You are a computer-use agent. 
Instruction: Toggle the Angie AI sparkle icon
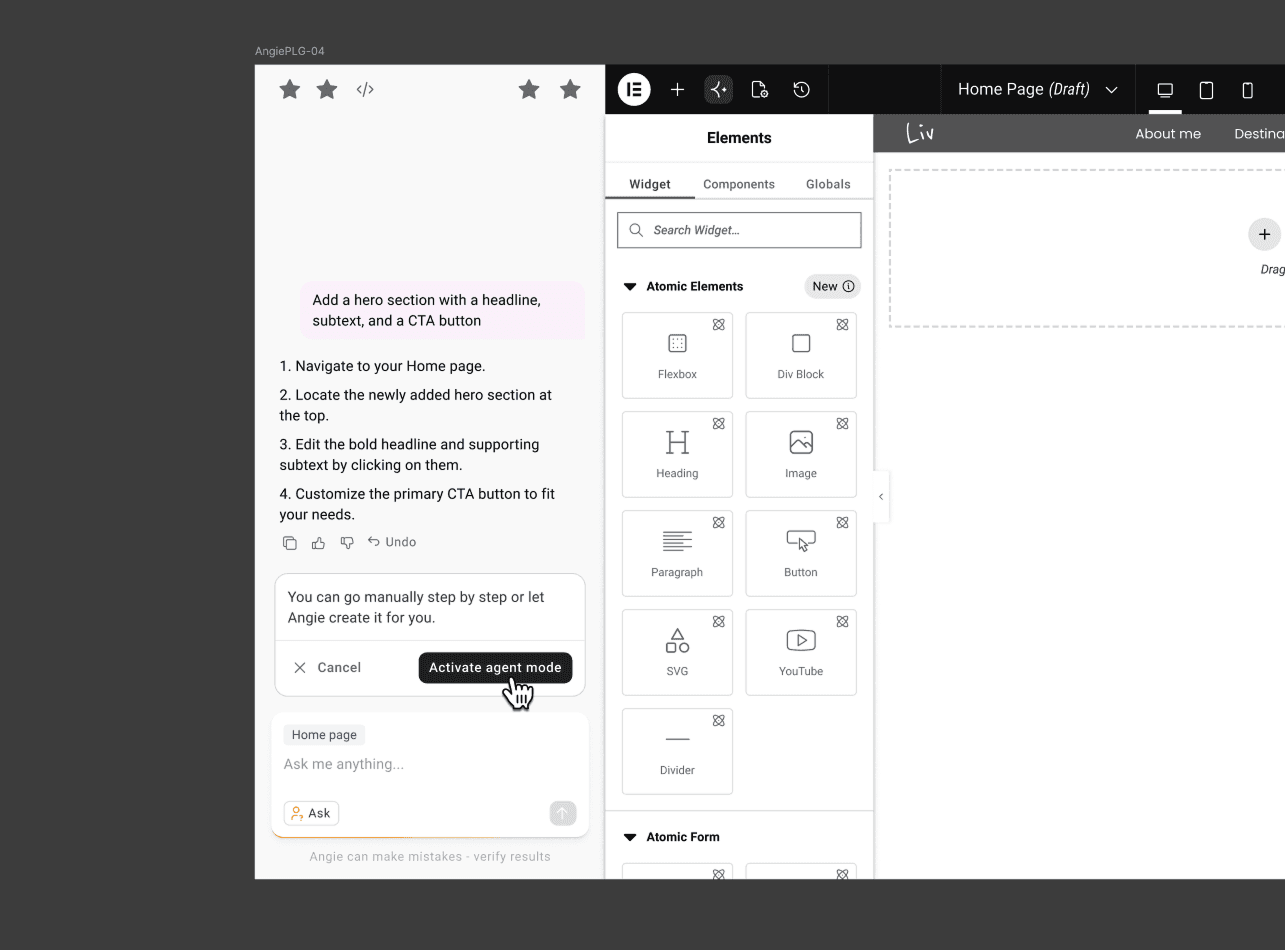(718, 89)
